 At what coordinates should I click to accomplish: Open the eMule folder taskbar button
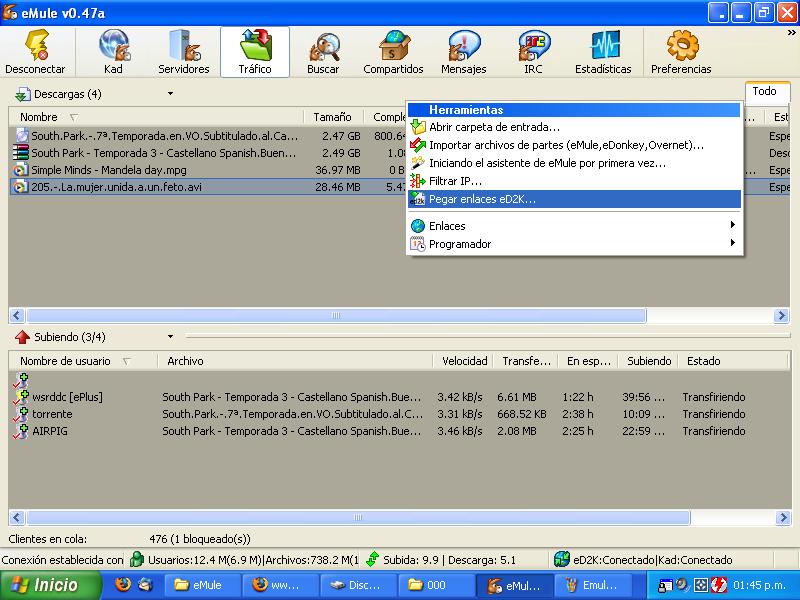(x=202, y=585)
